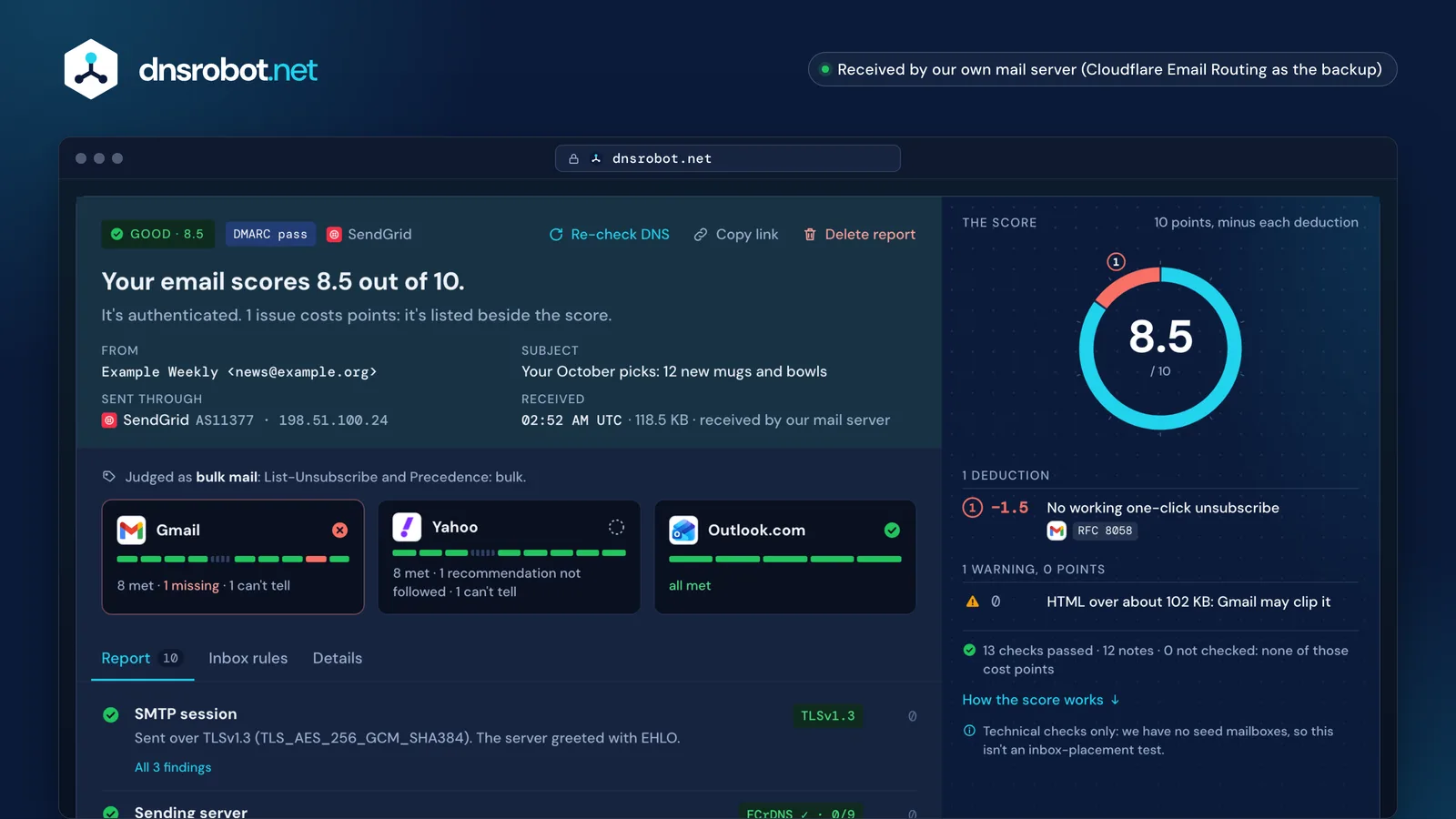Viewport: 1456px width, 819px height.
Task: Click the yellow warning triangle icon
Action: (972, 602)
